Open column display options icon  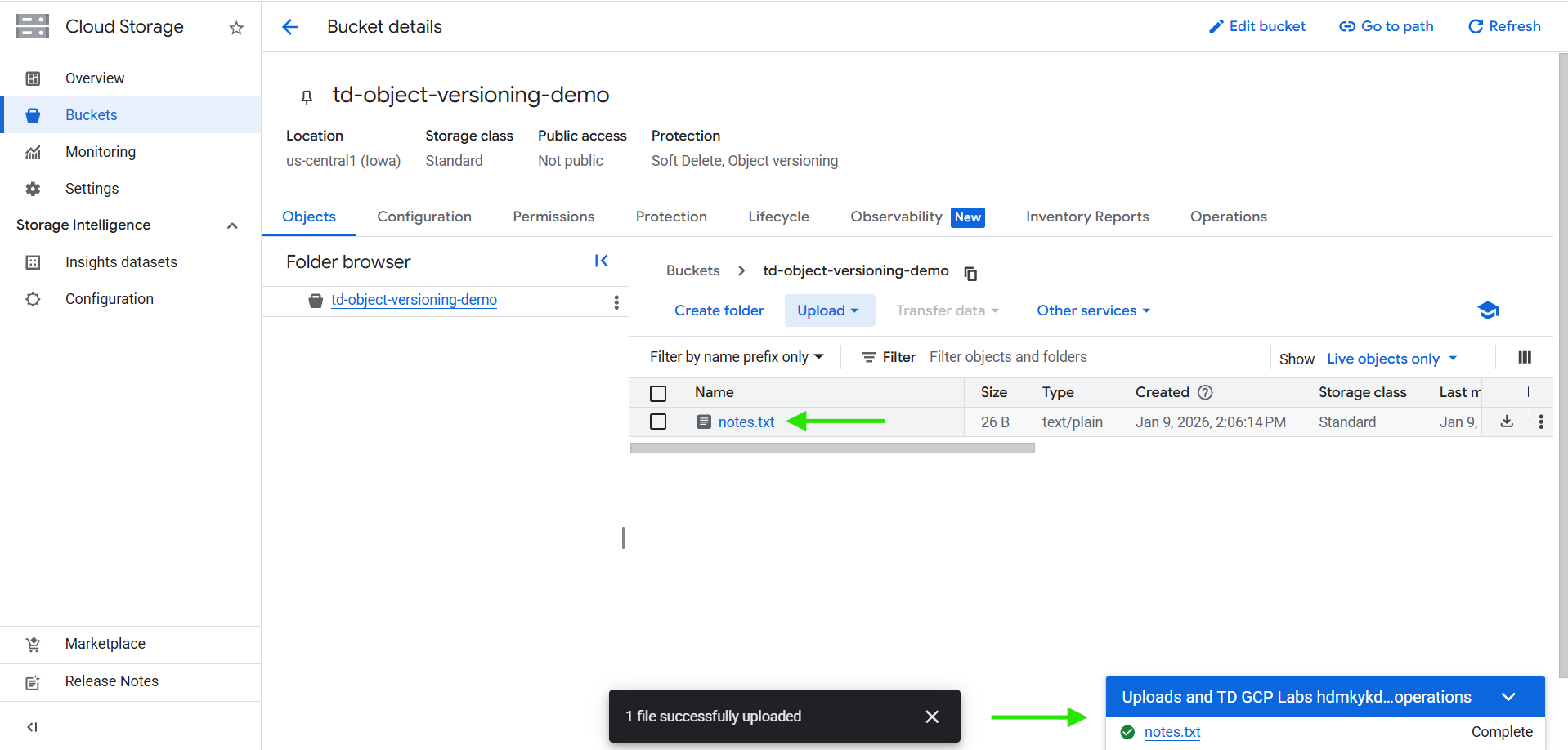[x=1524, y=357]
